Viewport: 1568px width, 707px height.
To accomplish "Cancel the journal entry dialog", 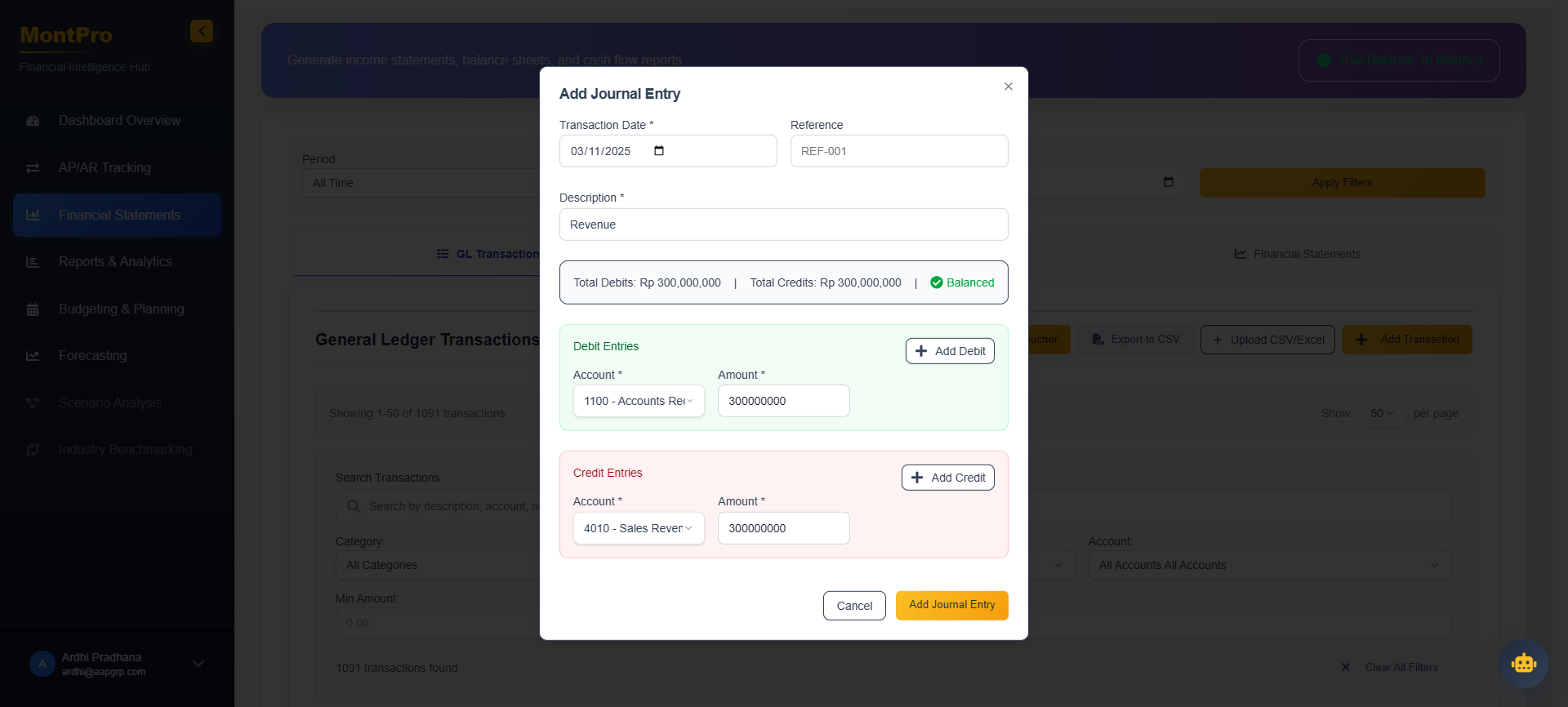I will click(854, 606).
